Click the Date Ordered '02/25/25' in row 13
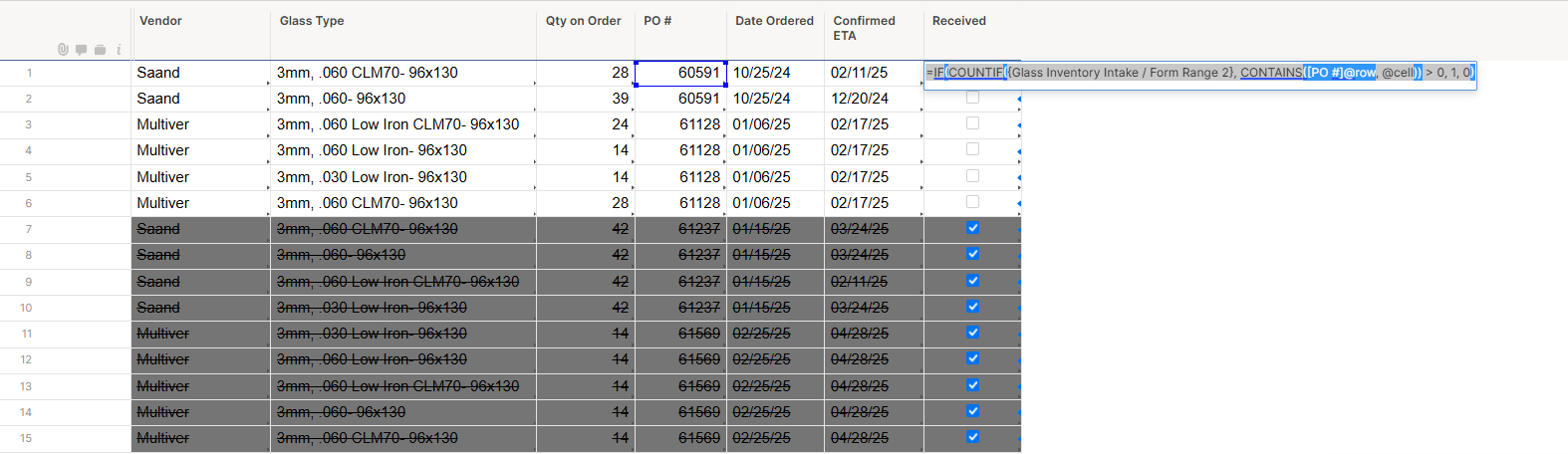This screenshot has height=454, width=1568. (776, 386)
